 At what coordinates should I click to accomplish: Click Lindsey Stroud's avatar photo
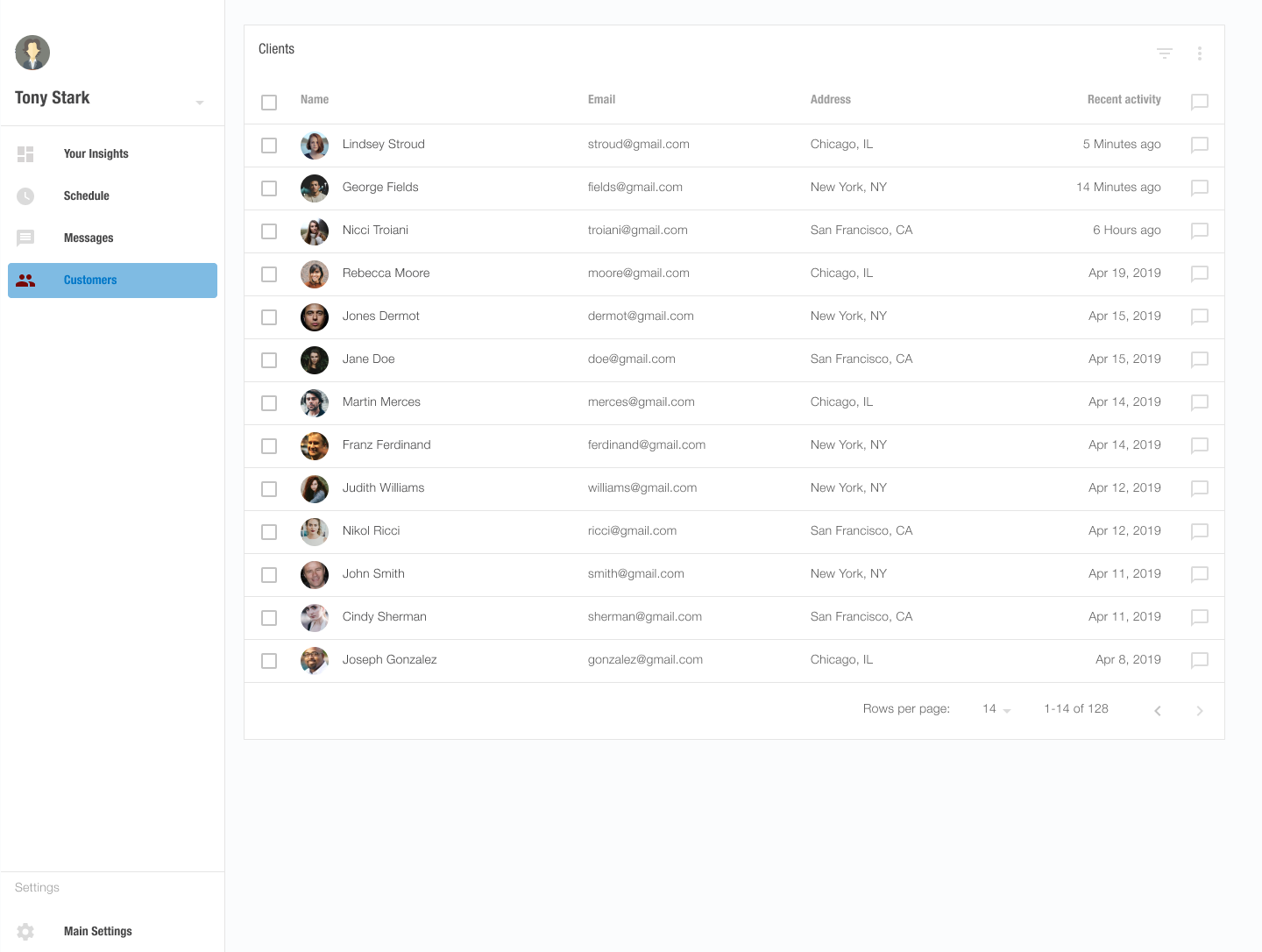click(315, 146)
